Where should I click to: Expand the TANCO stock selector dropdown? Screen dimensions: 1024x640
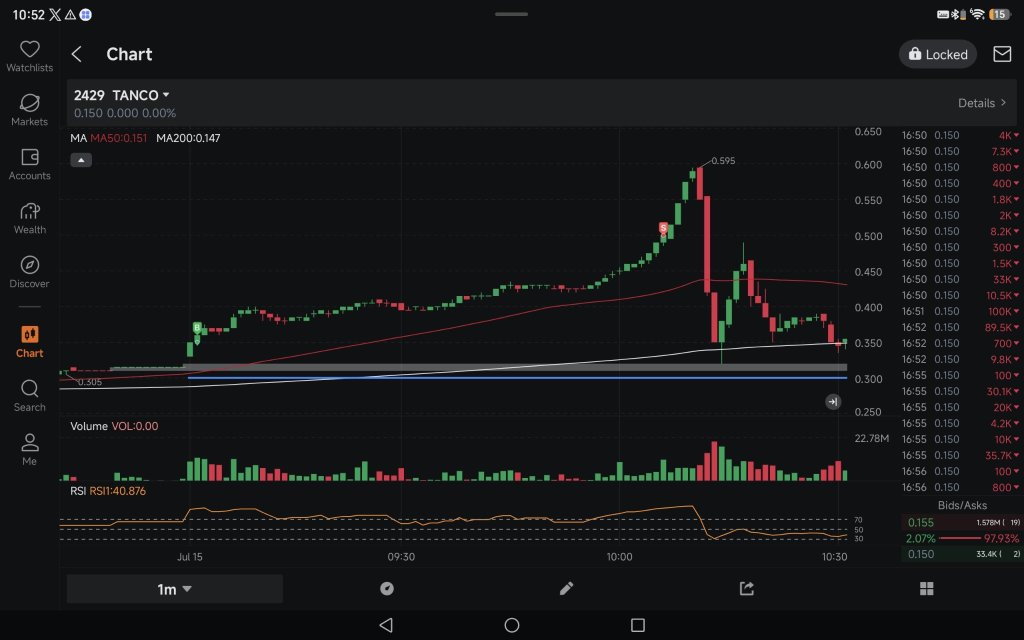(121, 95)
